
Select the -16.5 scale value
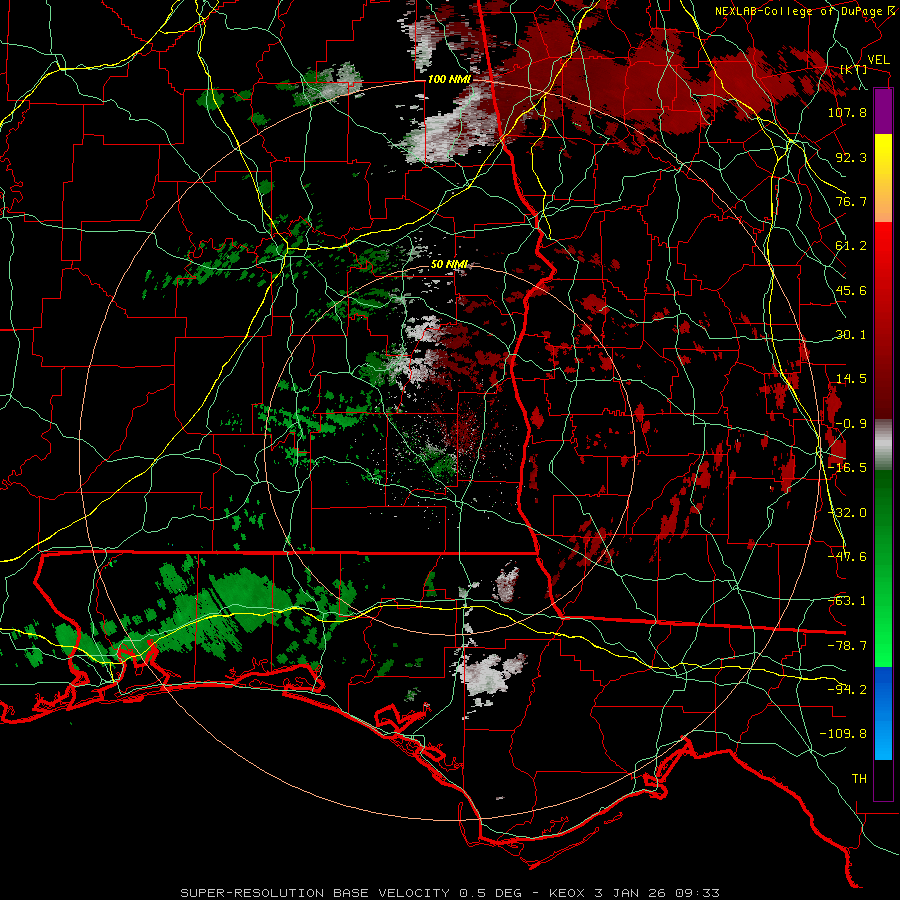tap(847, 468)
